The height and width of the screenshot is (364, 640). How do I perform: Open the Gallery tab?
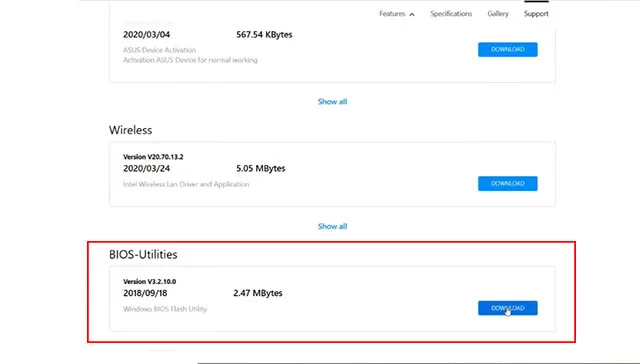point(498,14)
